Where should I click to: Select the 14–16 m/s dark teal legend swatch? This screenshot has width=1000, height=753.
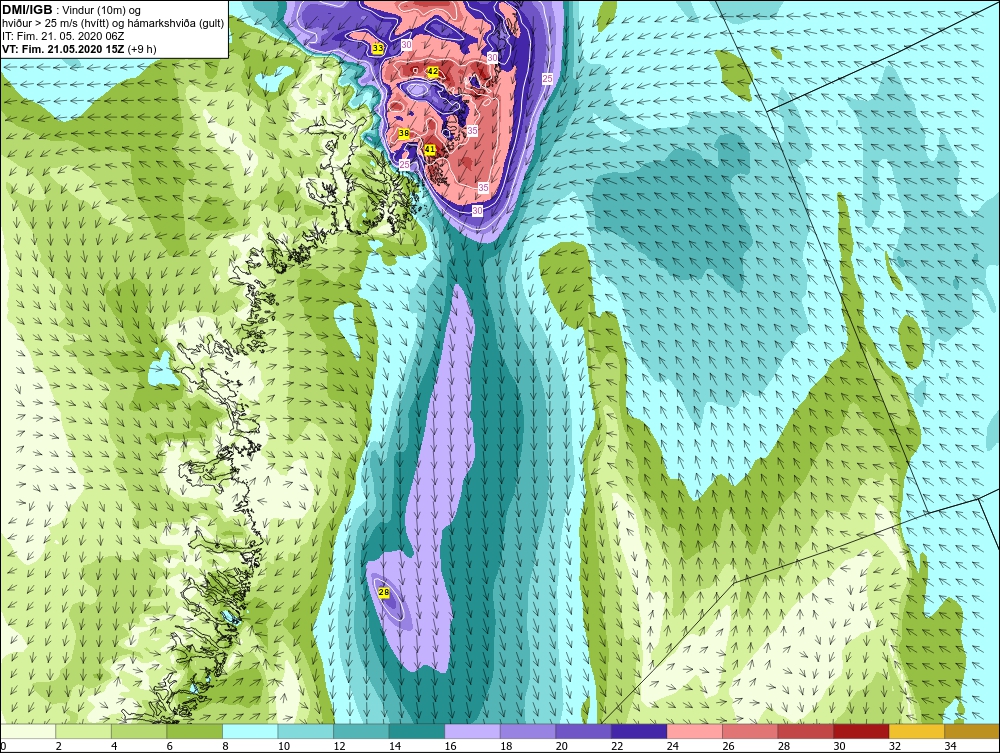(x=416, y=731)
